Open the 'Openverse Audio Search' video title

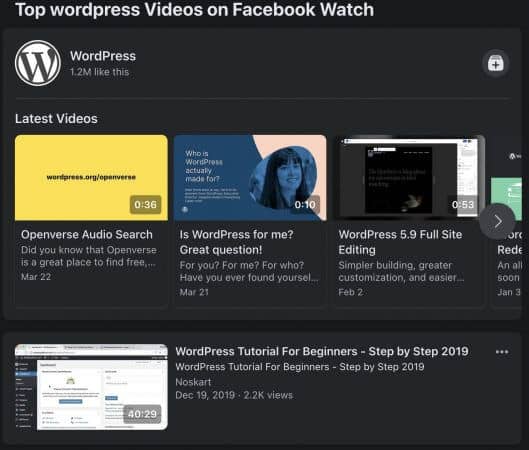click(x=87, y=234)
